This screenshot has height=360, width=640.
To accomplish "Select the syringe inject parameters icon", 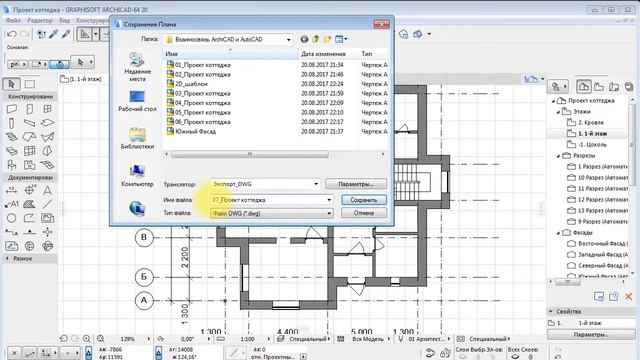I will pyautogui.click(x=66, y=34).
